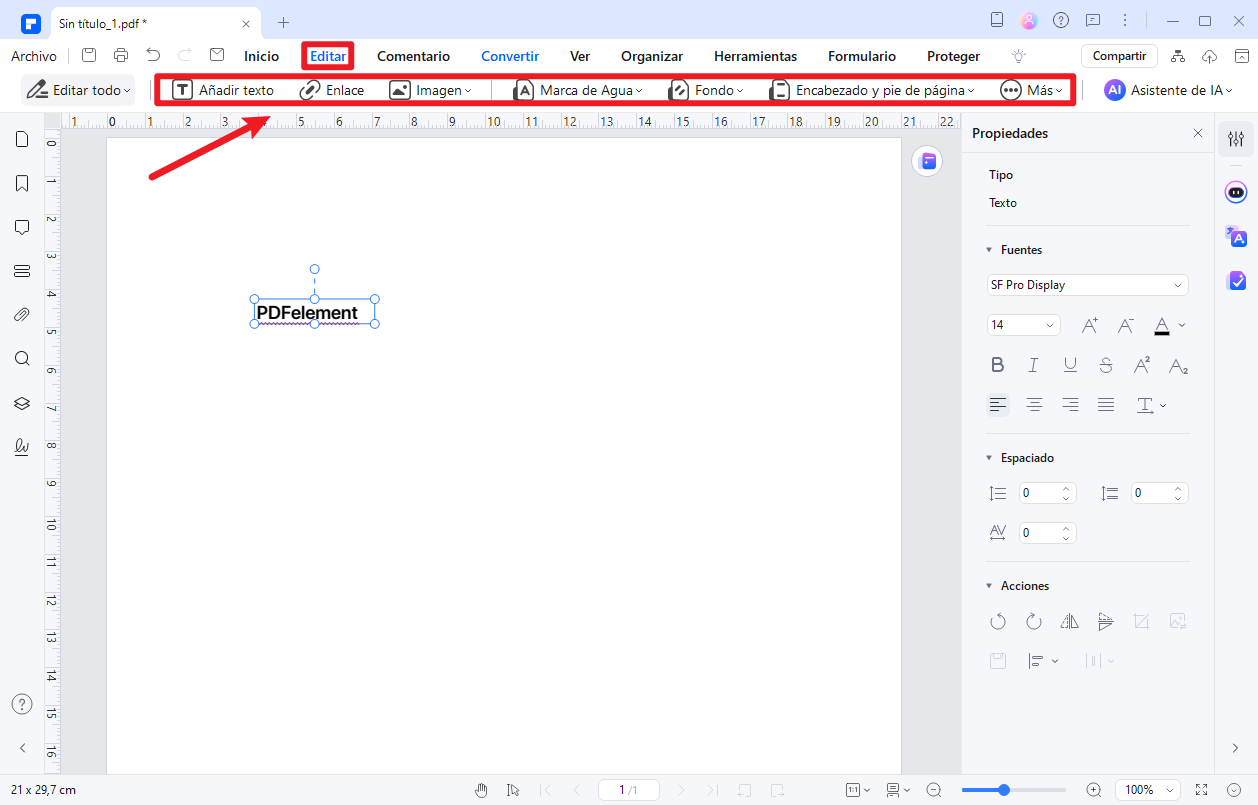
Task: Switch to the Convertir tab
Action: pyautogui.click(x=510, y=56)
